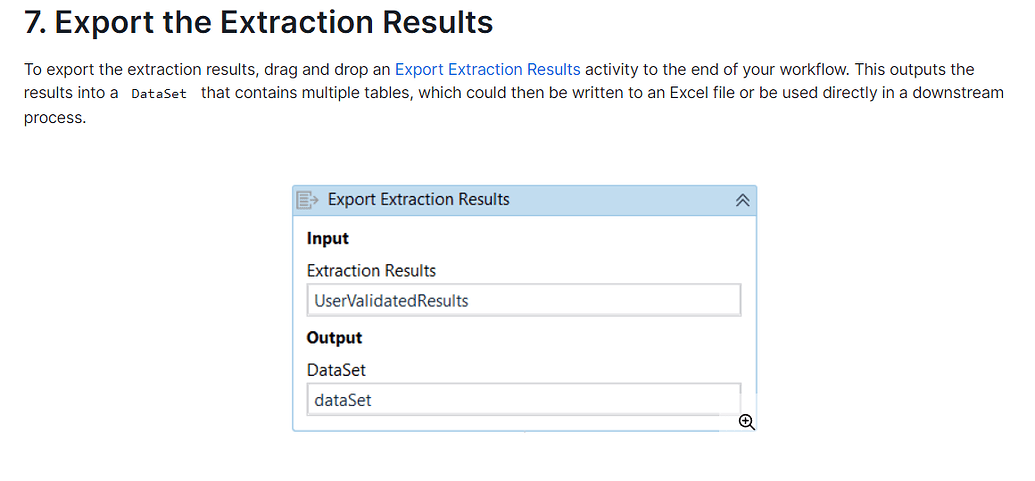Focus the dataSet output field
The height and width of the screenshot is (481, 1035).
[x=523, y=399]
